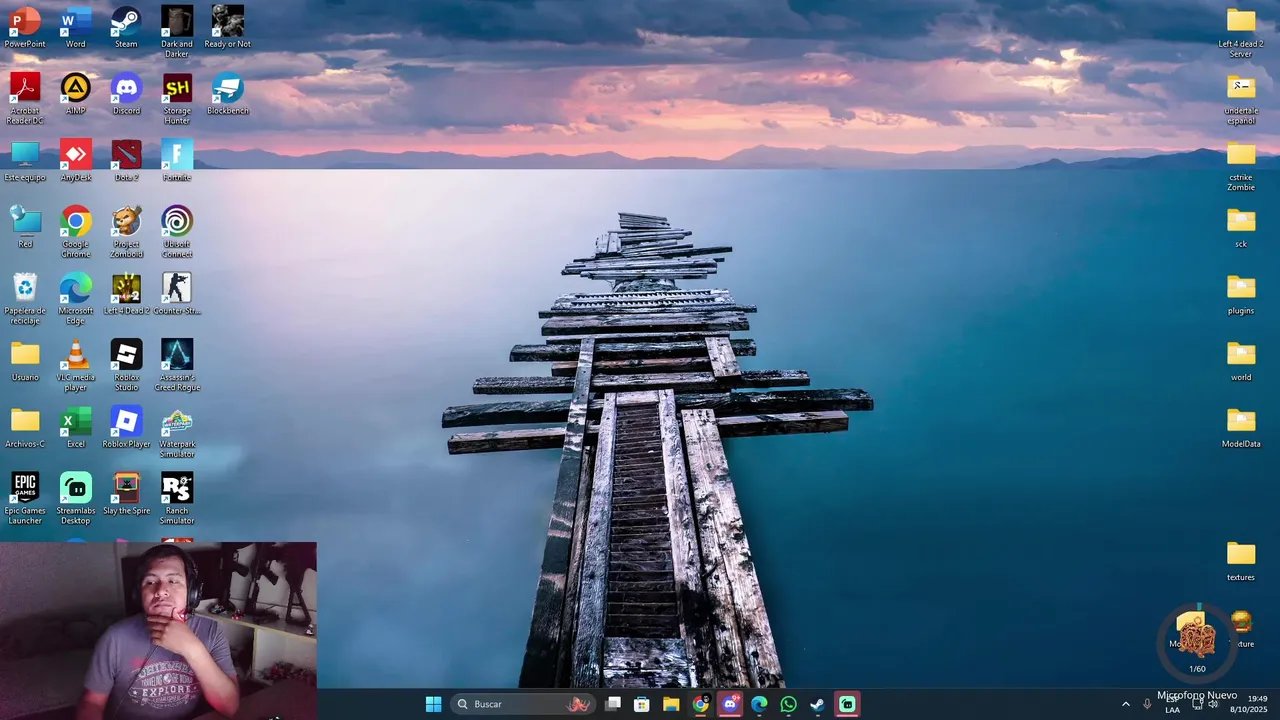Image resolution: width=1280 pixels, height=720 pixels.
Task: Select the Ranch Simulator game icon
Action: click(x=177, y=499)
